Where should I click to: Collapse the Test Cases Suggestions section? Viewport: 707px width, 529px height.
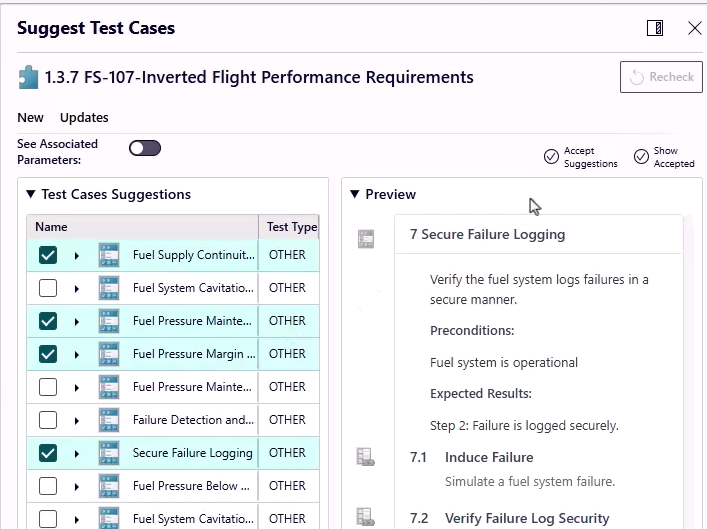[x=31, y=194]
